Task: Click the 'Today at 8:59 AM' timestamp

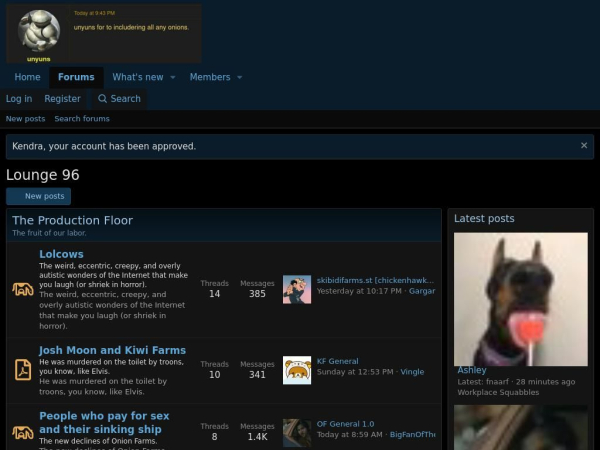Action: [x=349, y=434]
